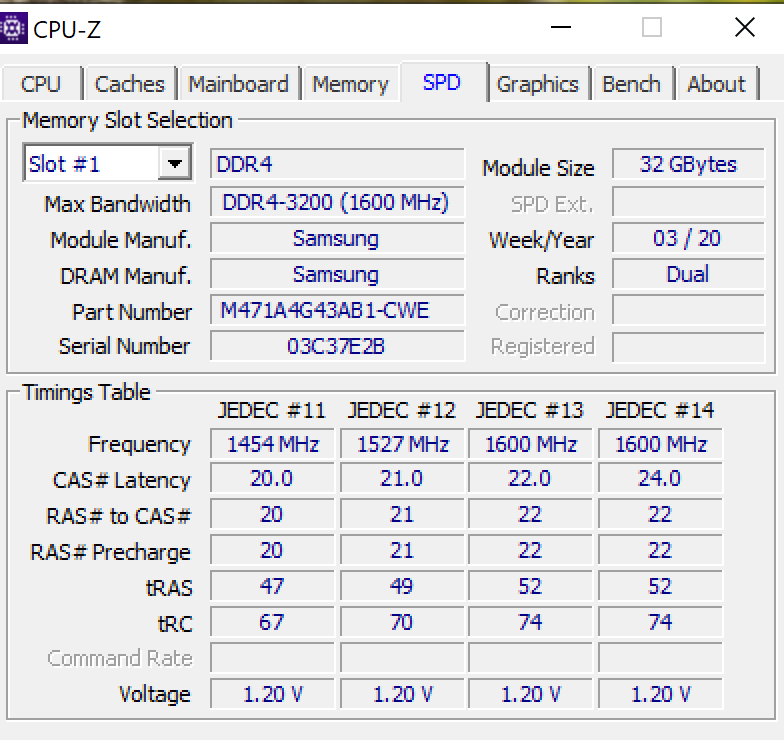Click the DDR4 memory type field
This screenshot has width=784, height=740.
pyautogui.click(x=337, y=164)
